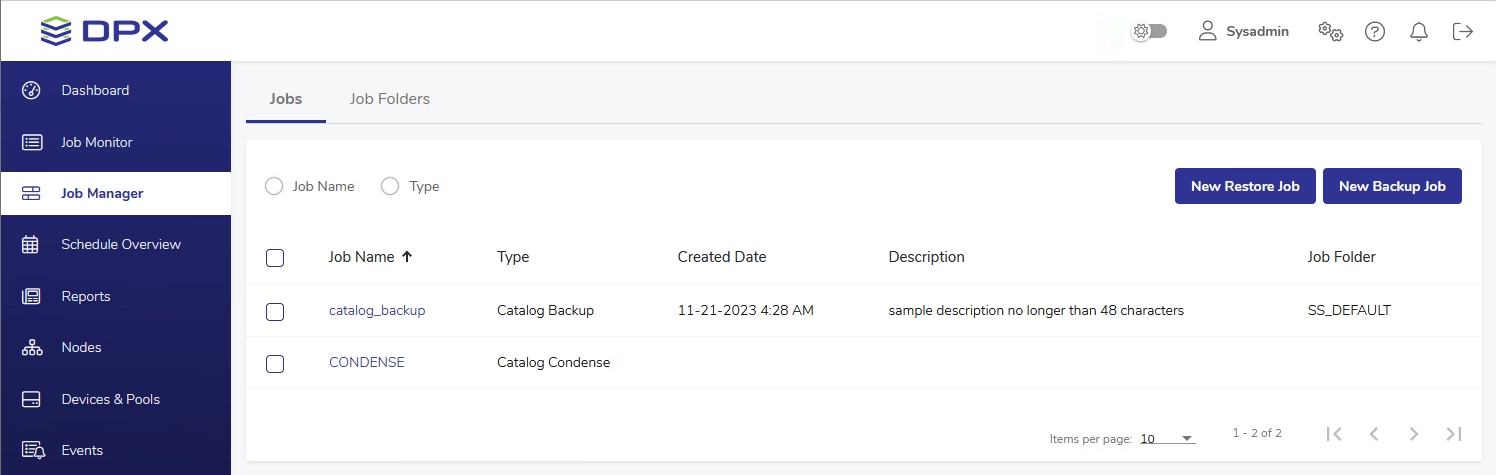The image size is (1496, 475).
Task: Switch to the Job Folders tab
Action: [x=389, y=99]
